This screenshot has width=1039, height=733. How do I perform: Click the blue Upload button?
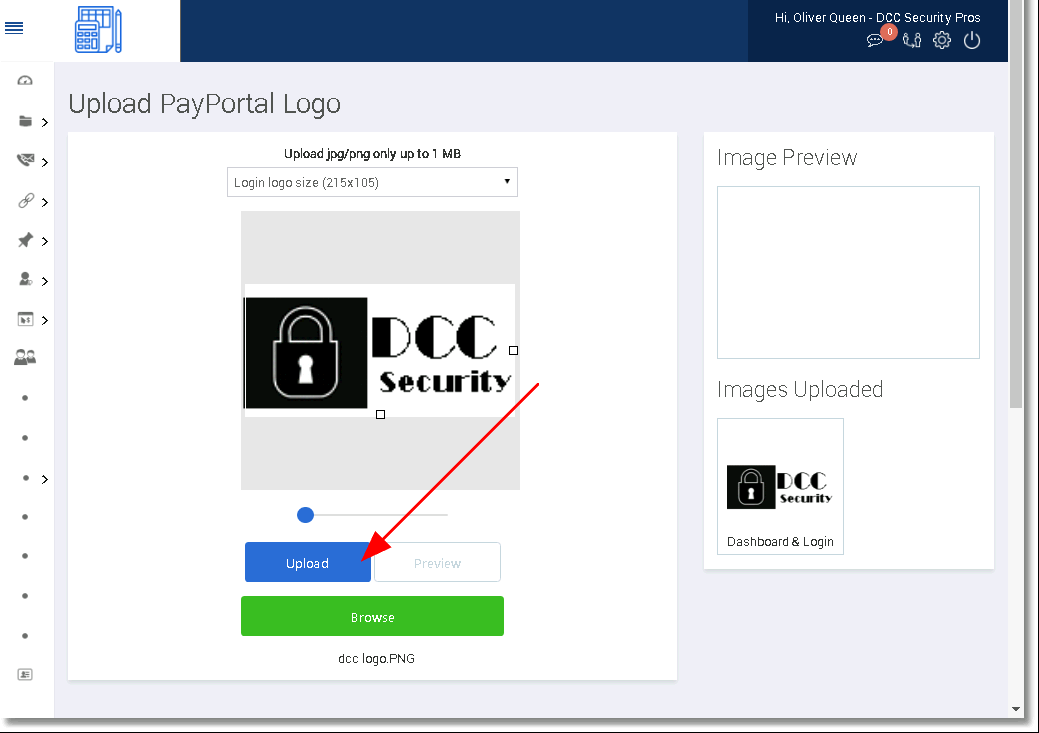(307, 563)
